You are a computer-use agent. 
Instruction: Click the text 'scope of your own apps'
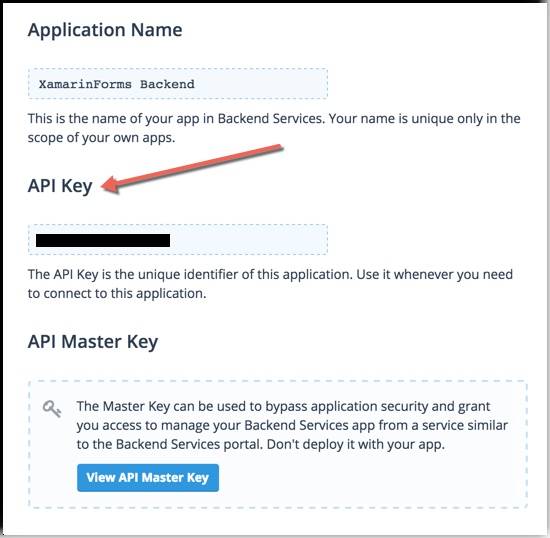pyautogui.click(x=100, y=137)
